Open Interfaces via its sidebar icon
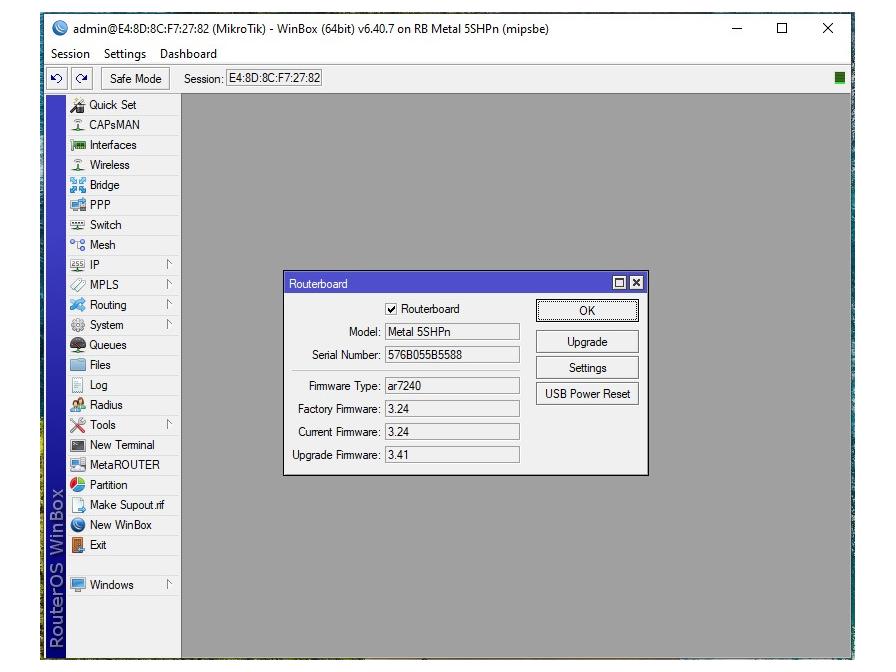Viewport: 896px width, 672px height. [x=78, y=145]
